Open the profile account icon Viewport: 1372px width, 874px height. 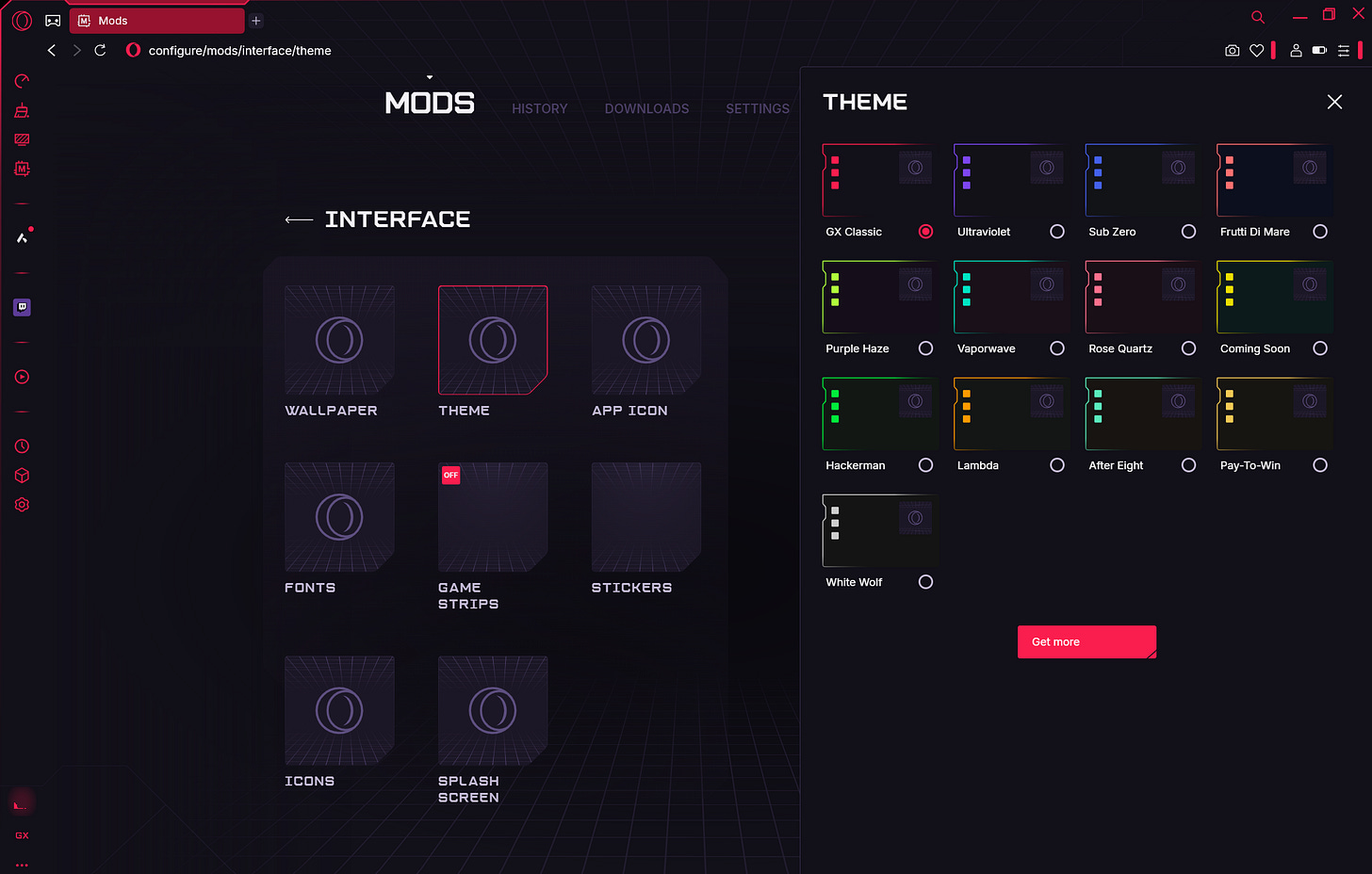tap(1296, 50)
